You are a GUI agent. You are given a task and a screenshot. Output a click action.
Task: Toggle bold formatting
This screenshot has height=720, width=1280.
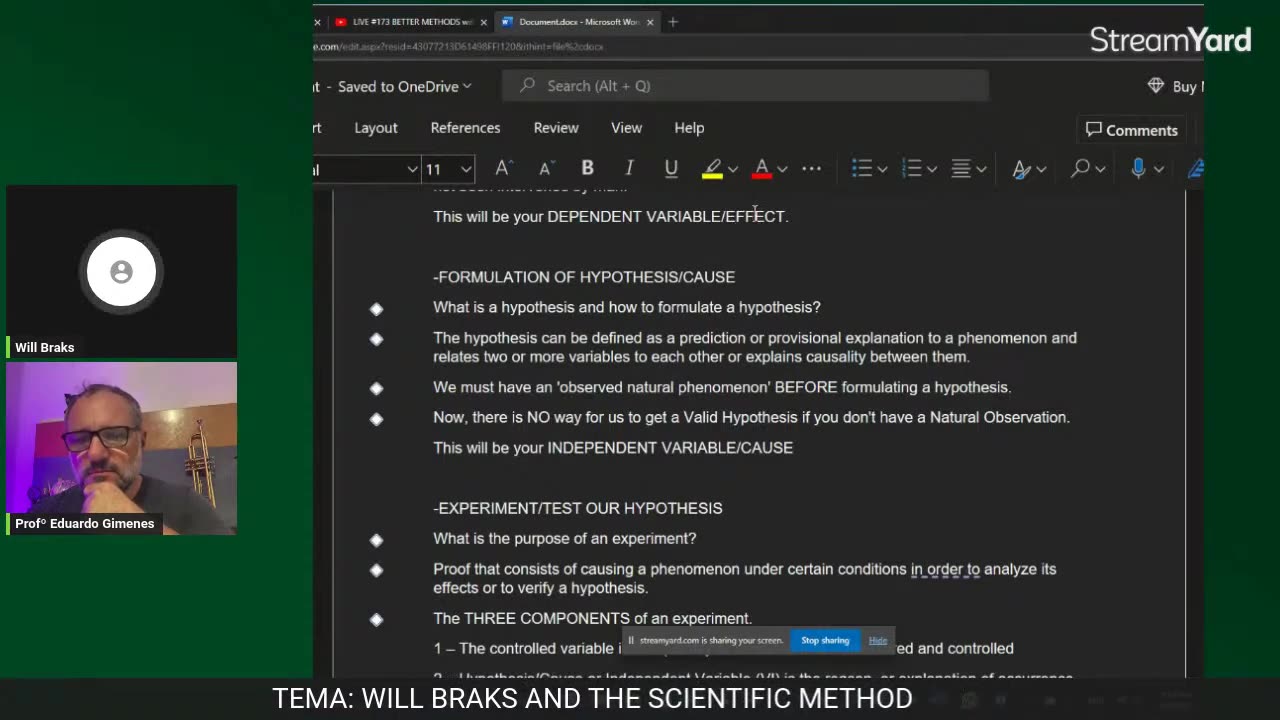[x=587, y=169]
